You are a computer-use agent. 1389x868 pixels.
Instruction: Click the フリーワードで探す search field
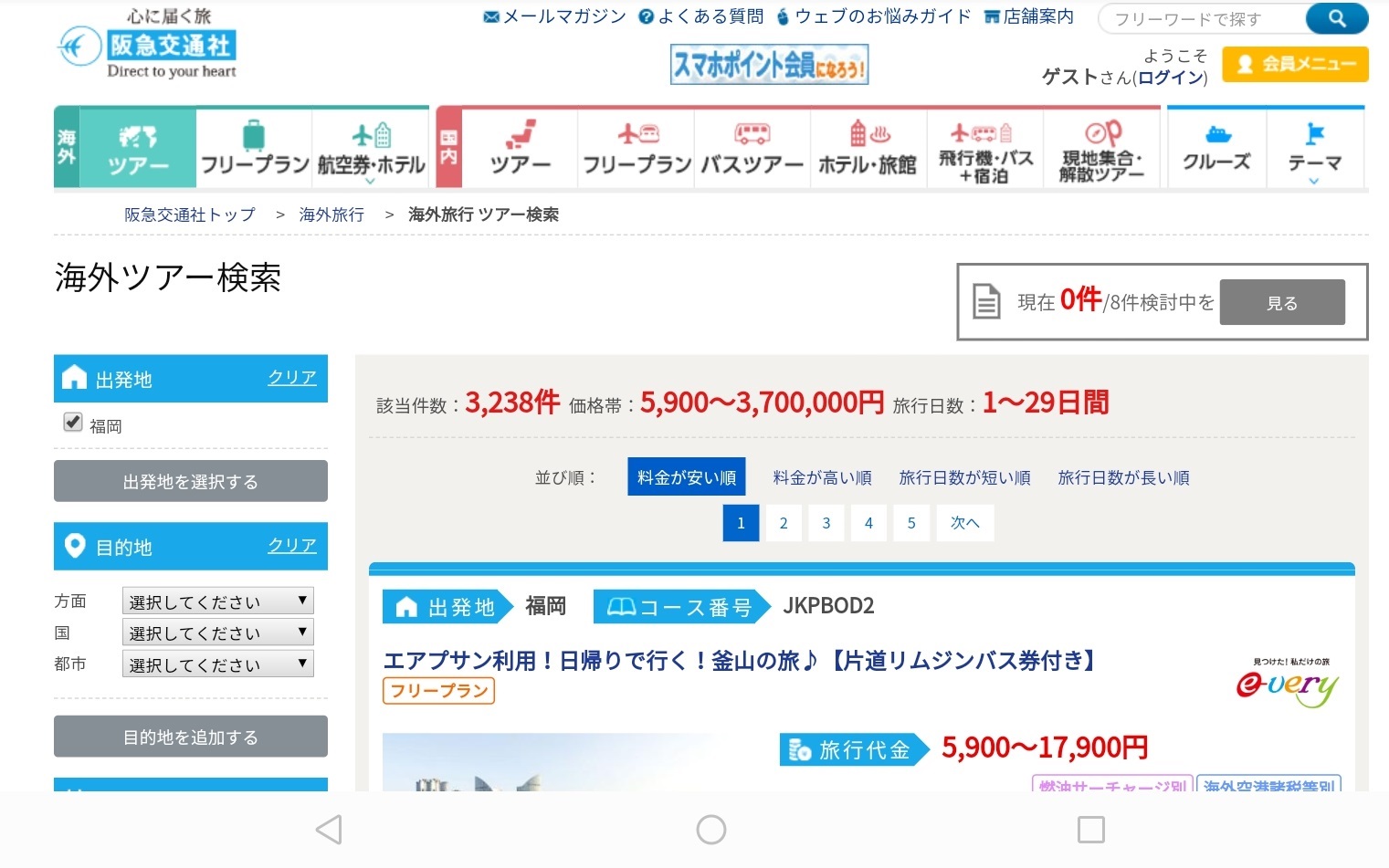click(x=1200, y=18)
